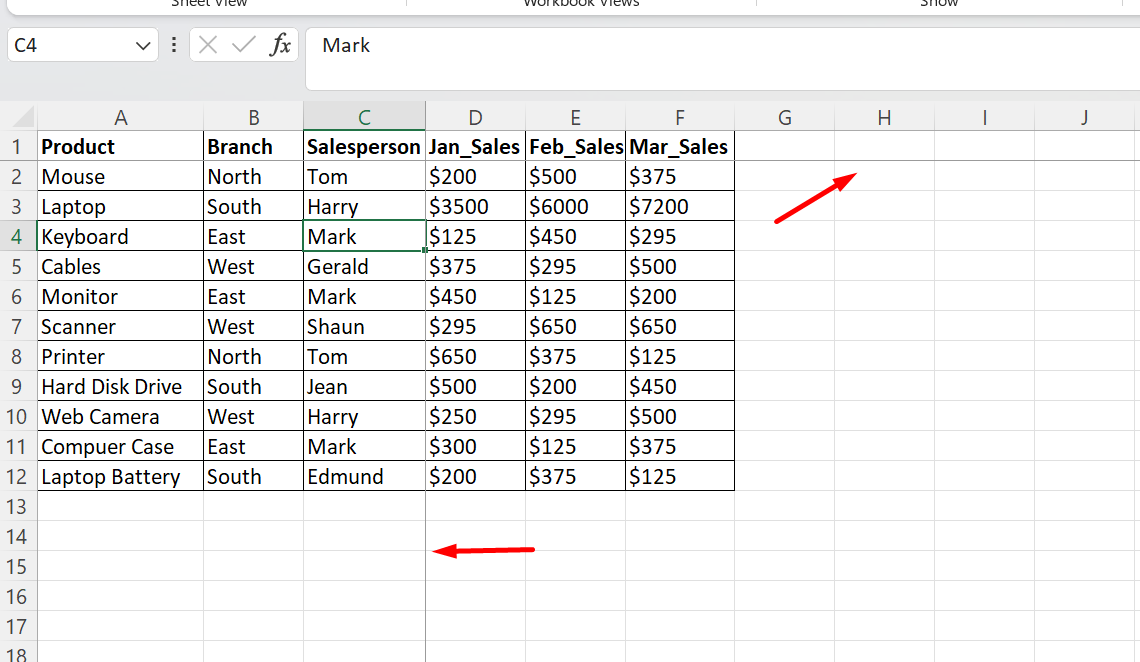Select column header H
Viewport: 1140px width, 662px height.
884,117
